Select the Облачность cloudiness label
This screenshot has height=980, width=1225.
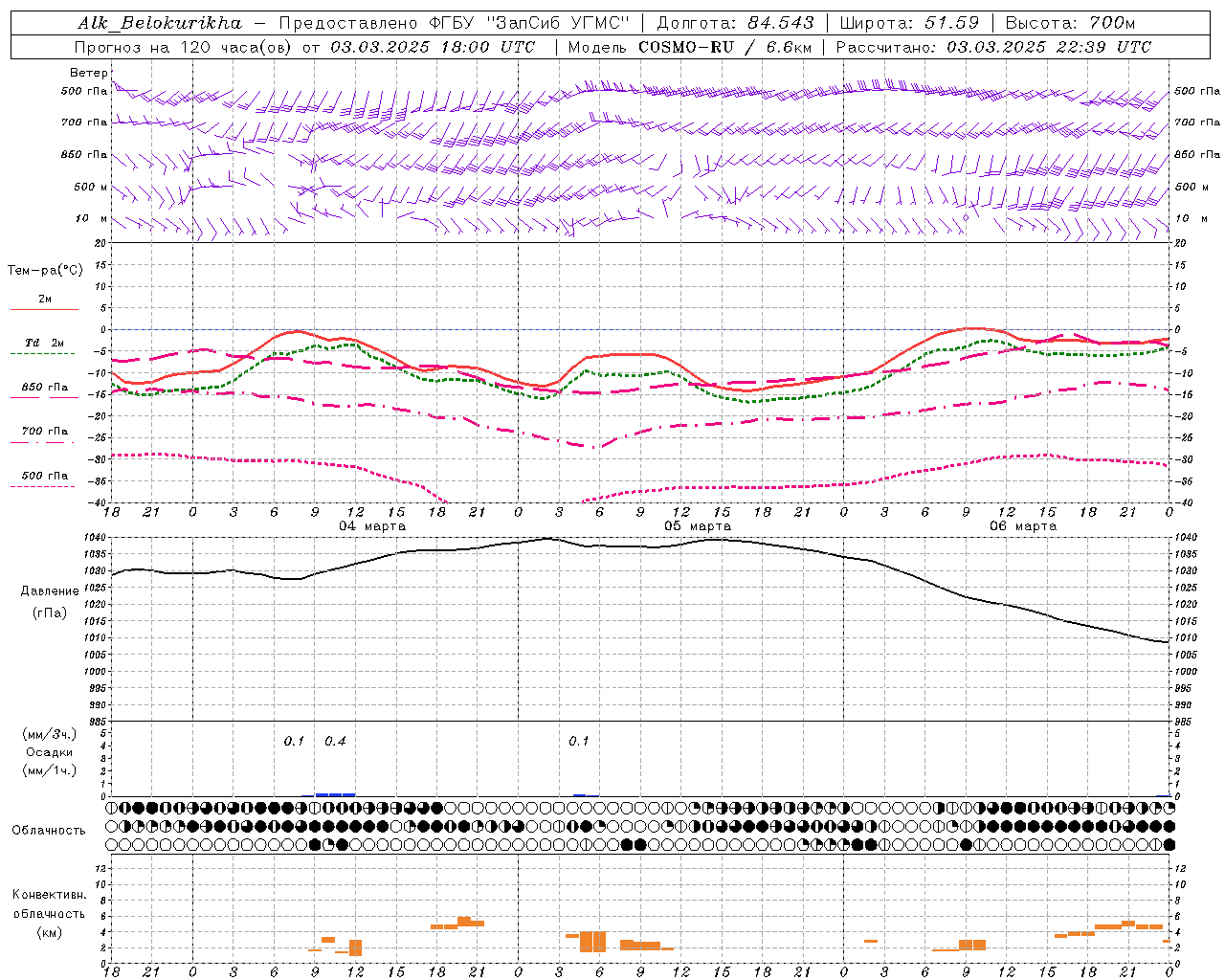pyautogui.click(x=49, y=831)
